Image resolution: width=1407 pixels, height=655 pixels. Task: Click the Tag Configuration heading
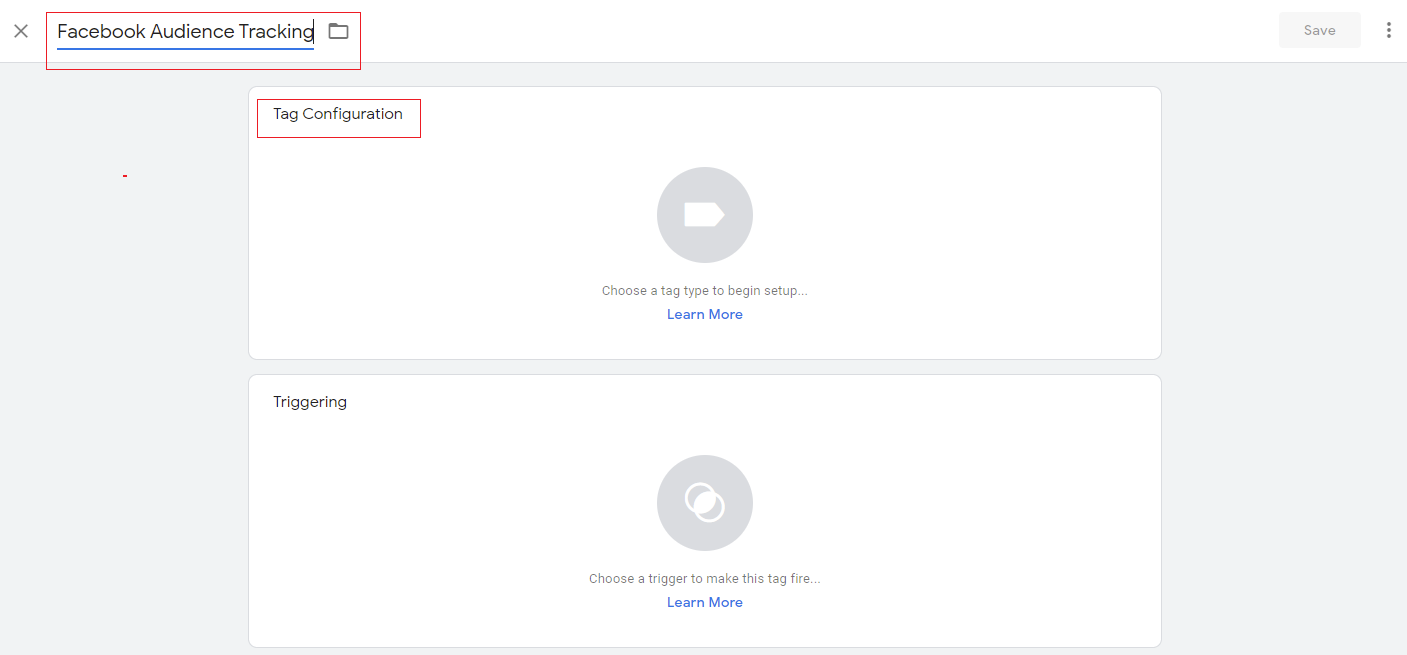(338, 114)
